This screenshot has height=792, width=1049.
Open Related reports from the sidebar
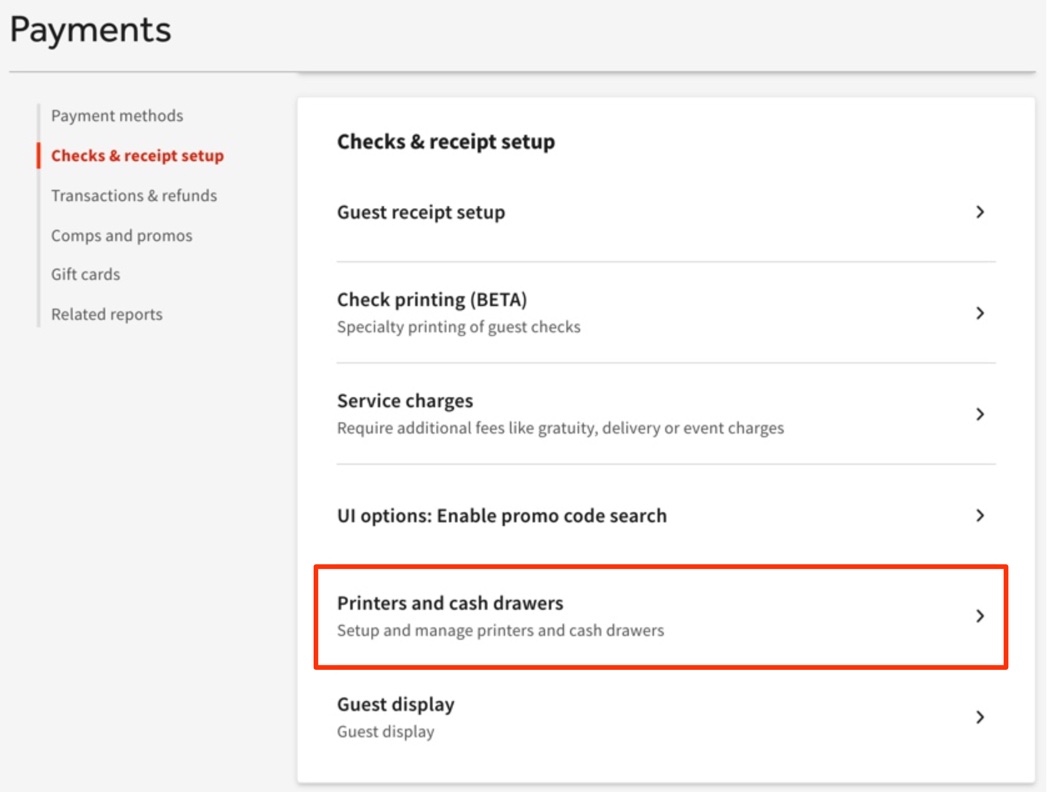pyautogui.click(x=107, y=314)
